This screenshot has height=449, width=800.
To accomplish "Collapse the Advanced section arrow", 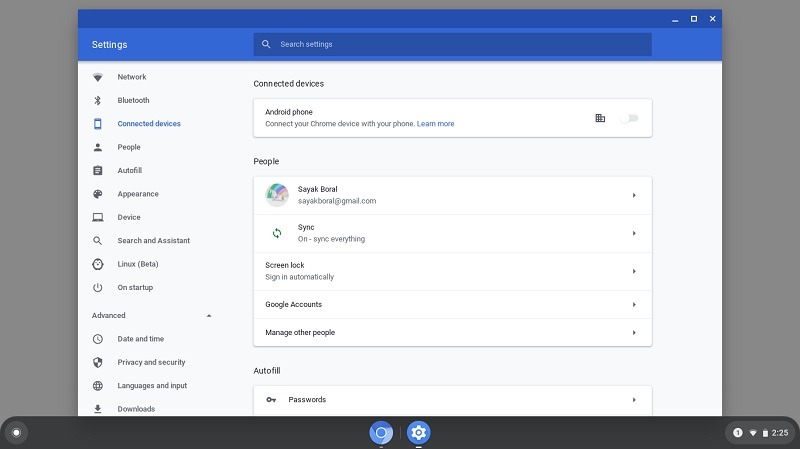I will [x=209, y=316].
